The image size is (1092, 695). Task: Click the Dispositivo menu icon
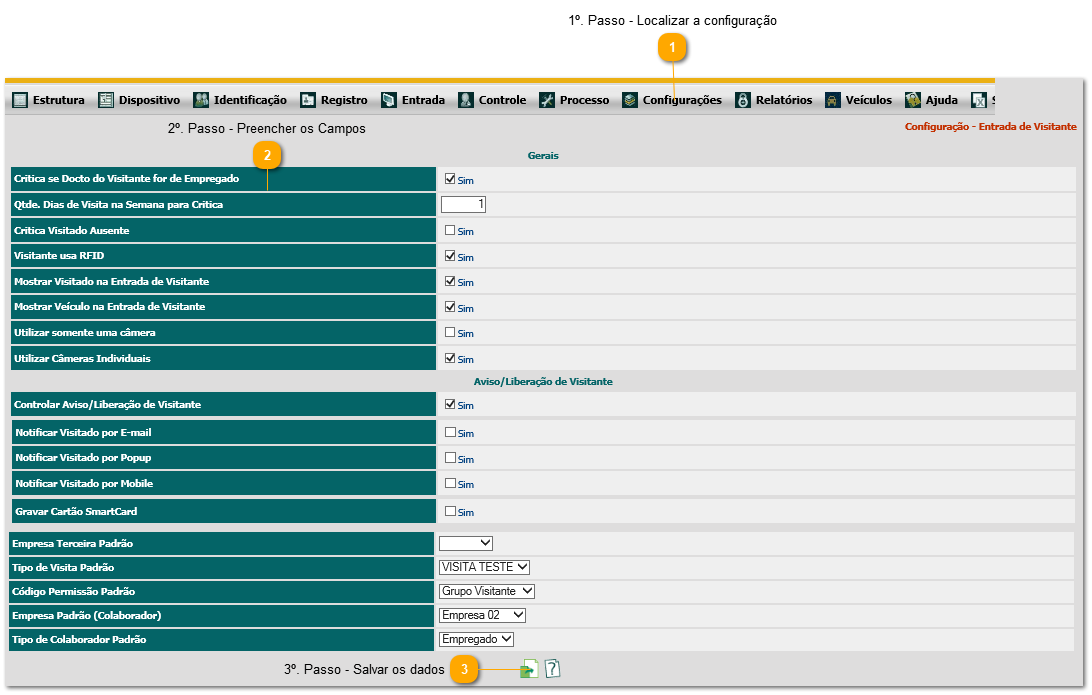point(106,100)
